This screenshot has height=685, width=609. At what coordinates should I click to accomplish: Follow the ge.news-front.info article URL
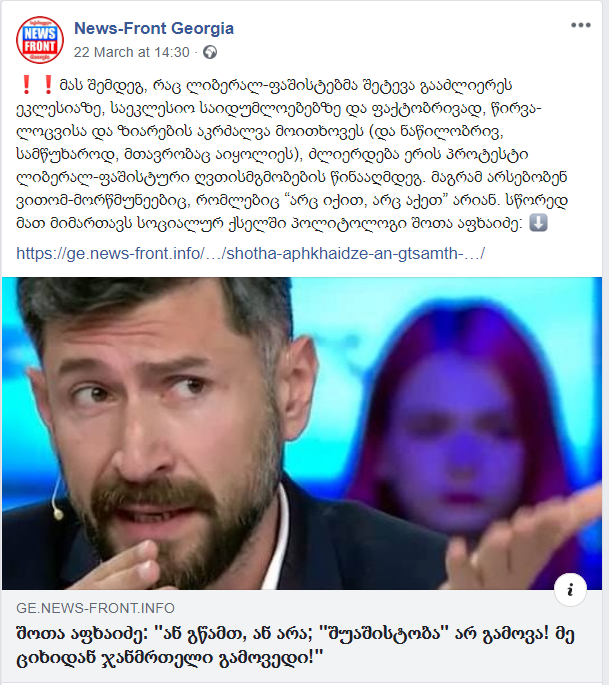pyautogui.click(x=250, y=253)
